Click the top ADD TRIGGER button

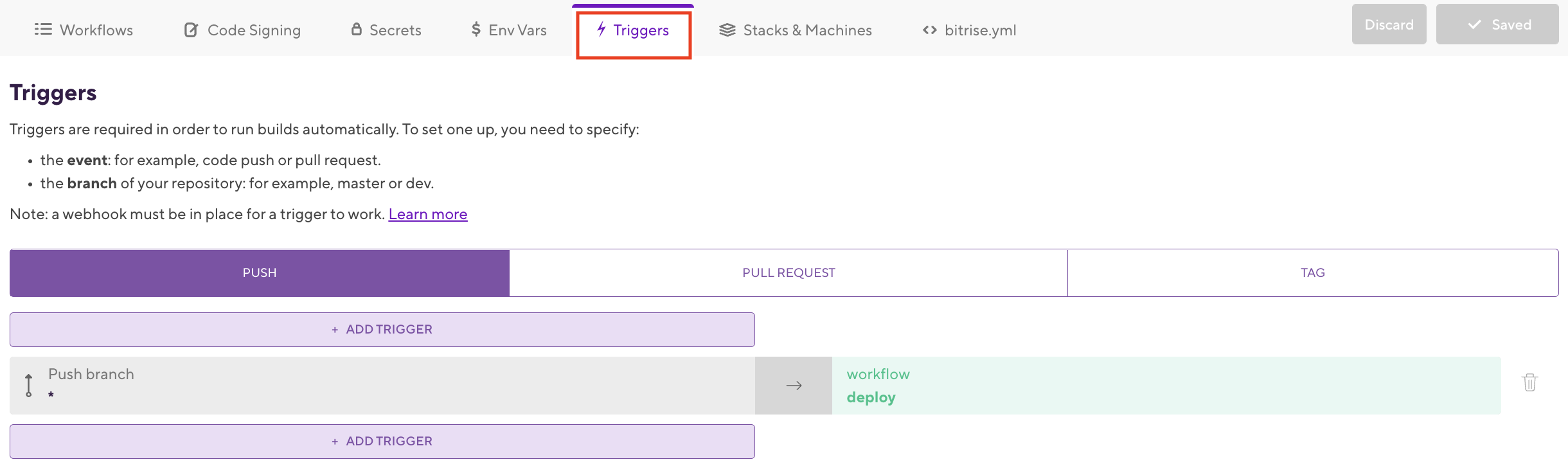pos(382,330)
